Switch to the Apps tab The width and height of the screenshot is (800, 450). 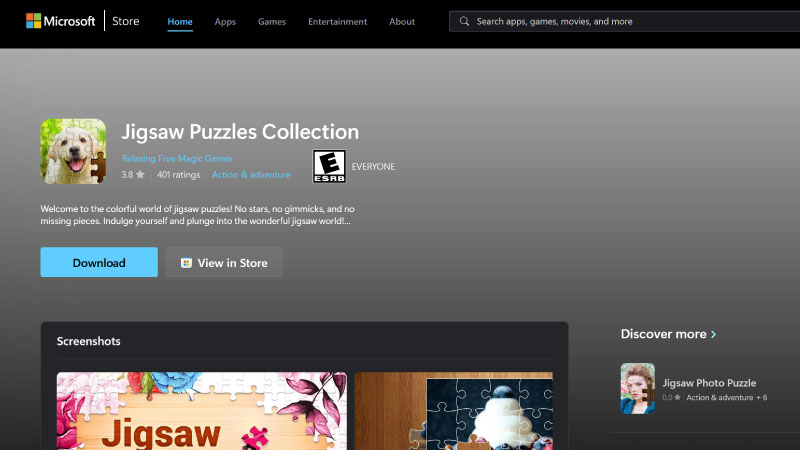pyautogui.click(x=225, y=21)
